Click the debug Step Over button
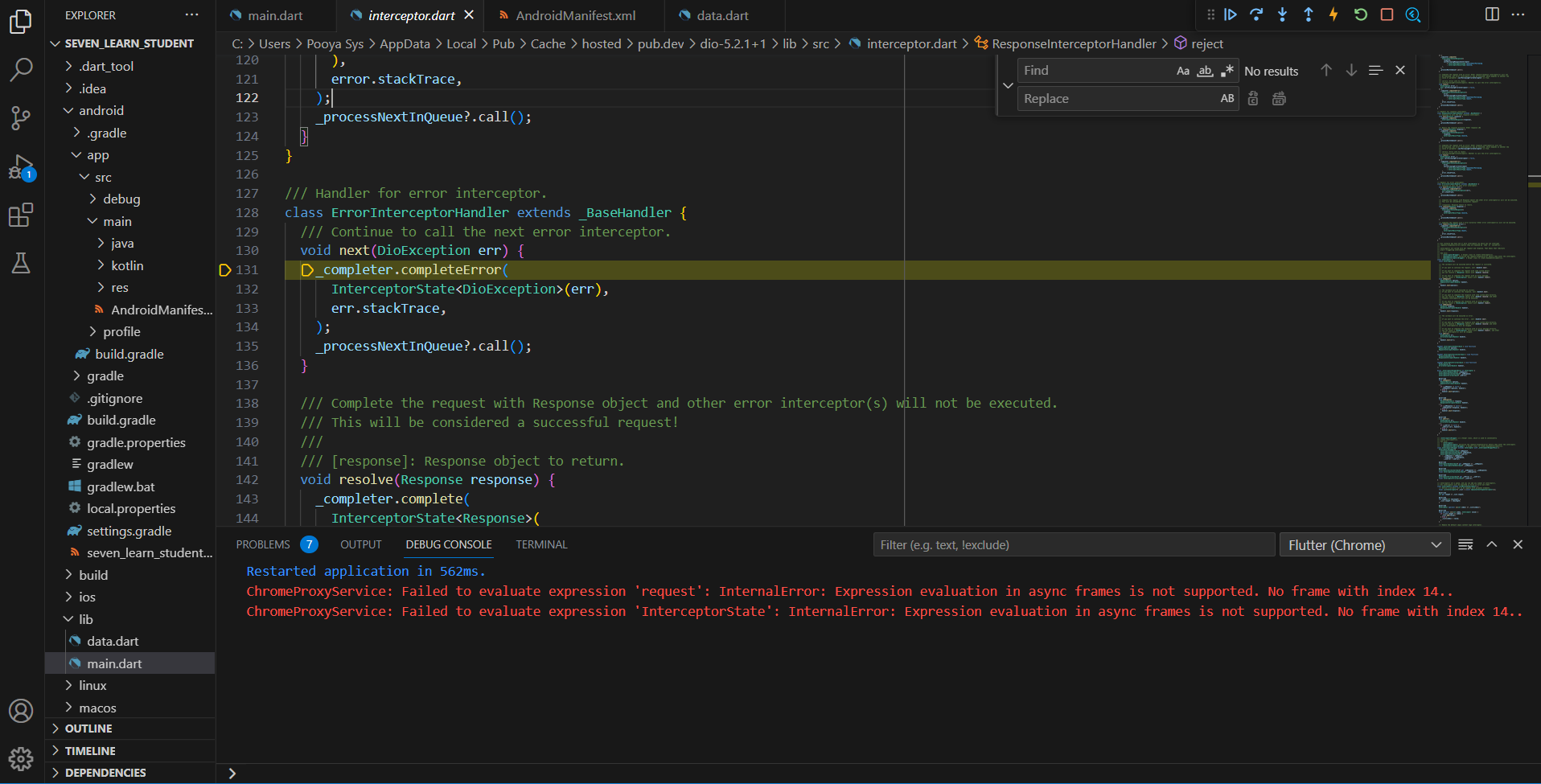Image resolution: width=1541 pixels, height=784 pixels. pos(1256,14)
